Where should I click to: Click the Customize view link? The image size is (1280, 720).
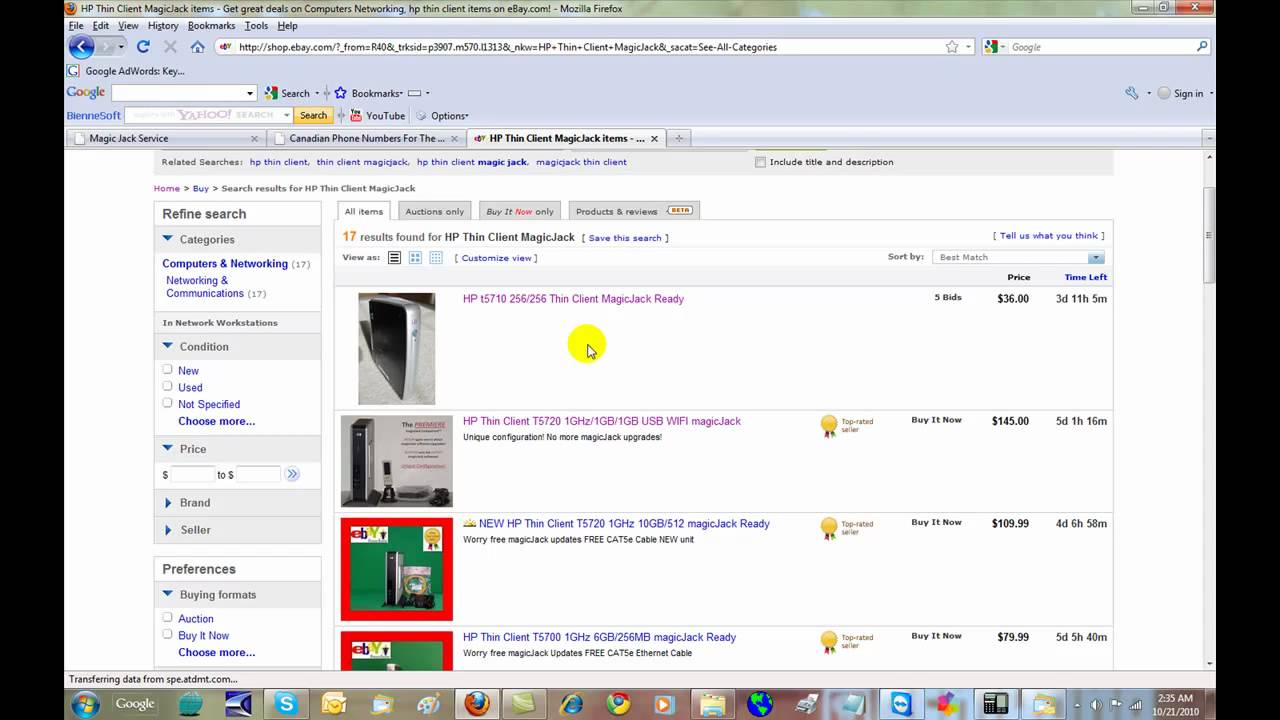coord(496,258)
